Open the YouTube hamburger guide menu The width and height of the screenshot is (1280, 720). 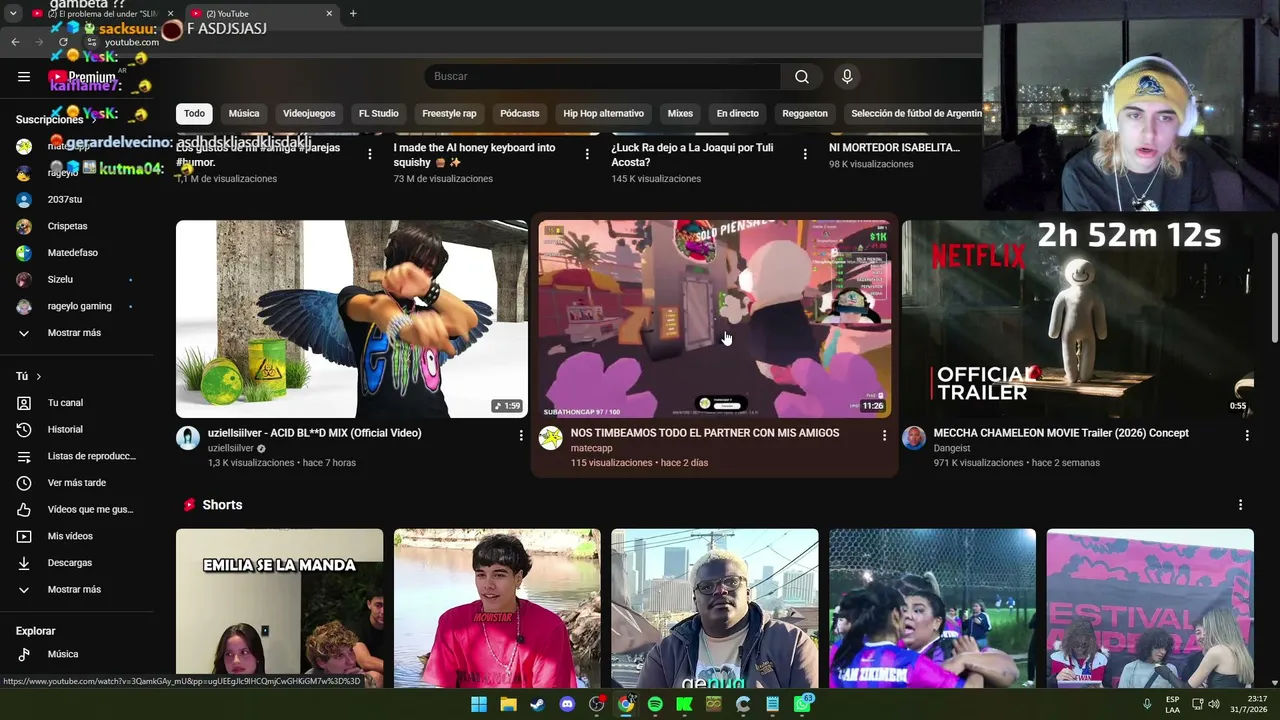tap(24, 77)
